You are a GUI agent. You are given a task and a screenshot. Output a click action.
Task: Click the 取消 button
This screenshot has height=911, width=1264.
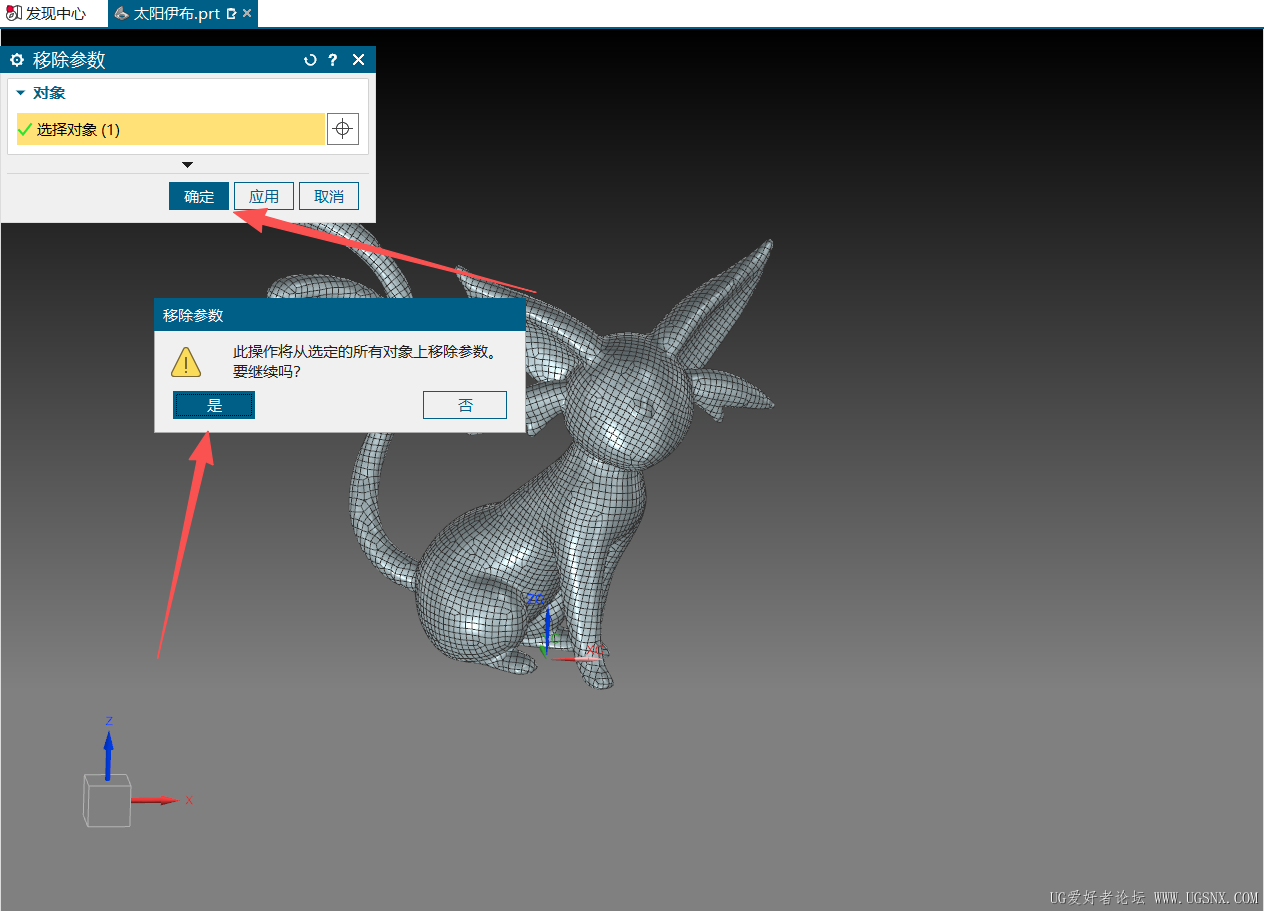click(x=329, y=196)
